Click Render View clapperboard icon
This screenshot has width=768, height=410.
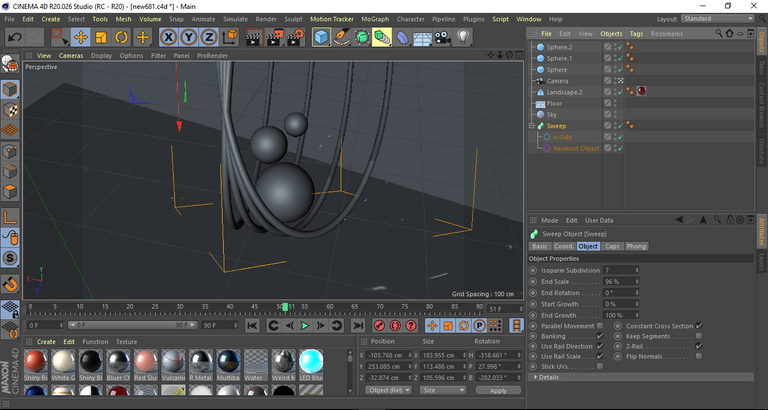pyautogui.click(x=254, y=37)
